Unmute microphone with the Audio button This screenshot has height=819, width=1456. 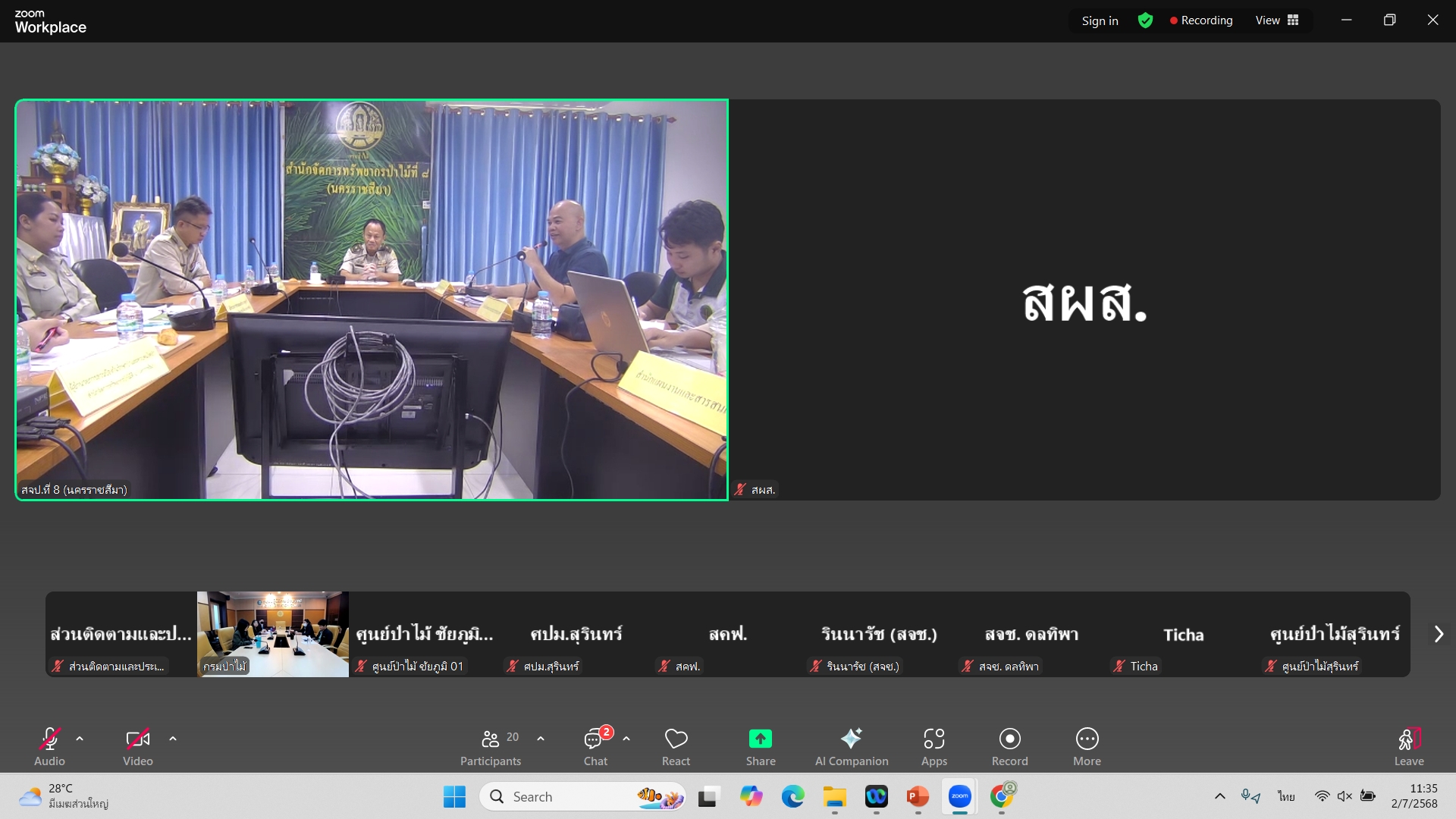pos(49,746)
